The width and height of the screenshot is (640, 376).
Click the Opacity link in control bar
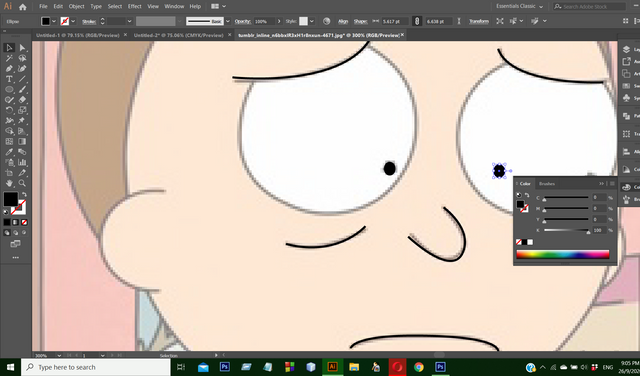[242, 21]
